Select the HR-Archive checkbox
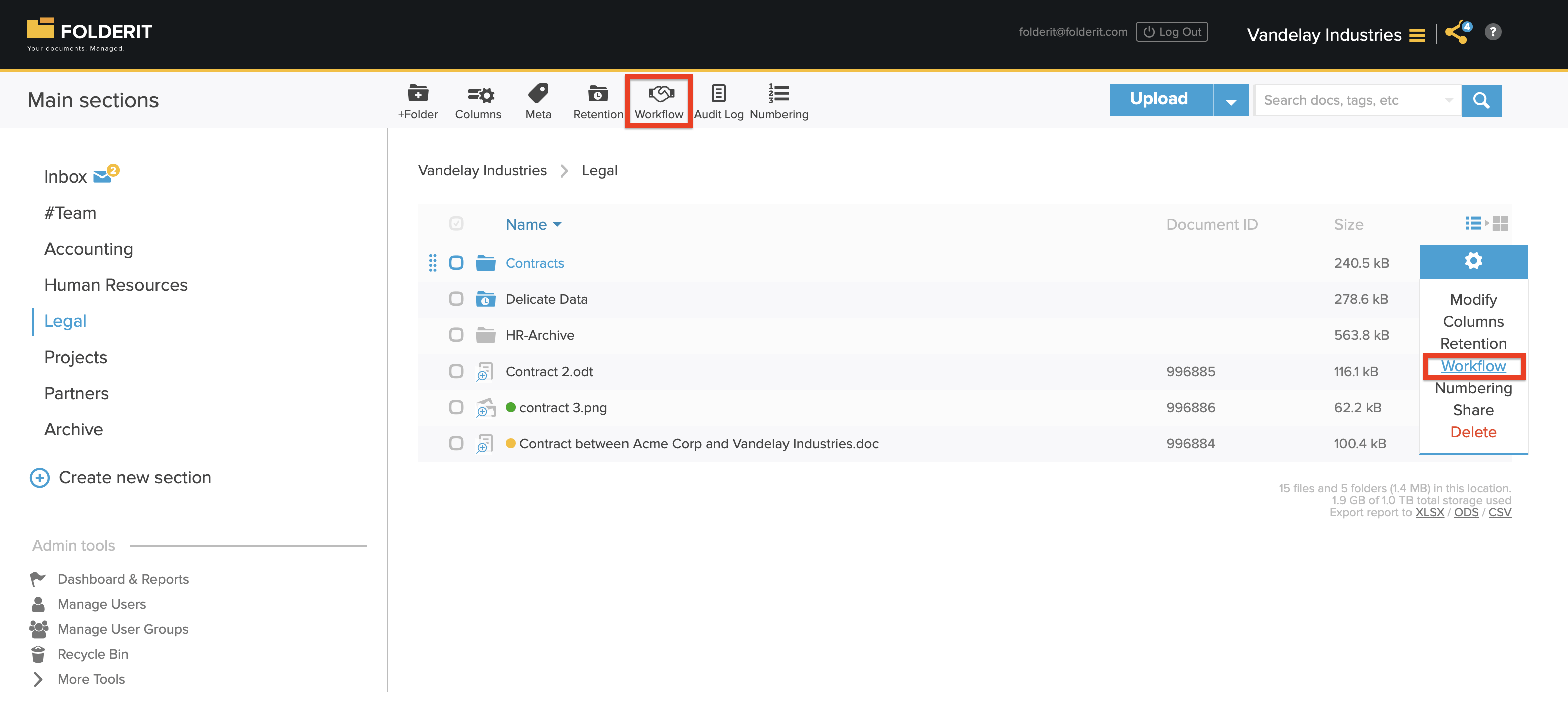This screenshot has height=708, width=1568. (x=456, y=335)
